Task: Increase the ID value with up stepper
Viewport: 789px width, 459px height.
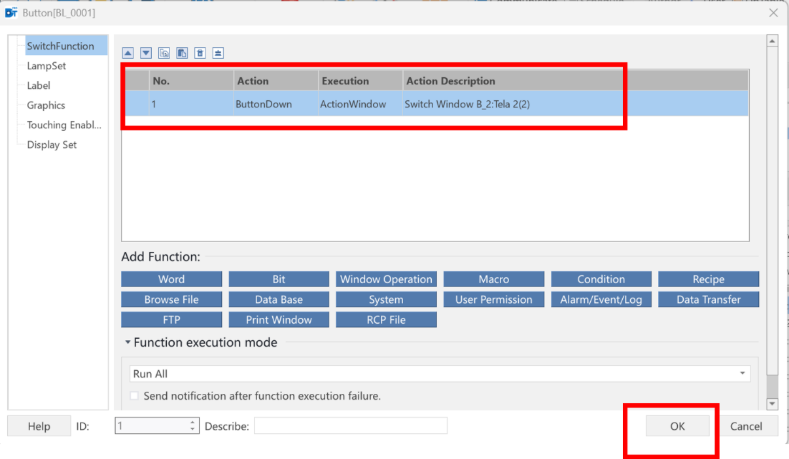Action: 193,422
